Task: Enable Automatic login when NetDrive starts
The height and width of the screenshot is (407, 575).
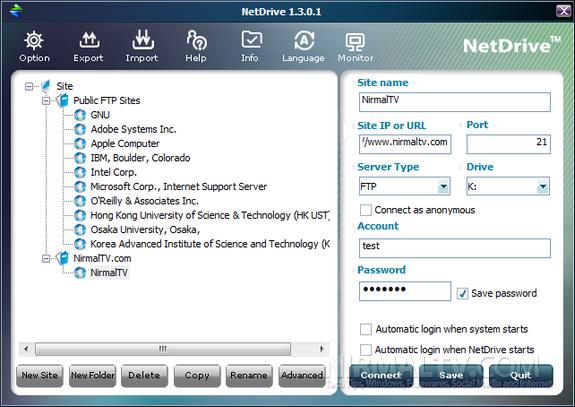Action: tap(366, 350)
